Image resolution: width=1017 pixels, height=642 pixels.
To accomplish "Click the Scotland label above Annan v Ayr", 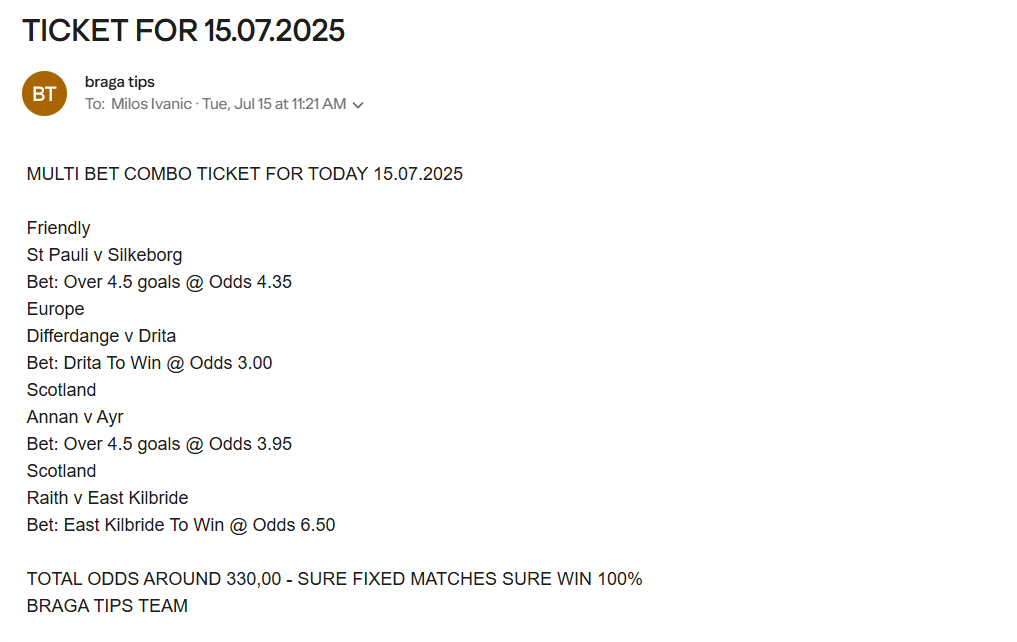I will [x=62, y=390].
